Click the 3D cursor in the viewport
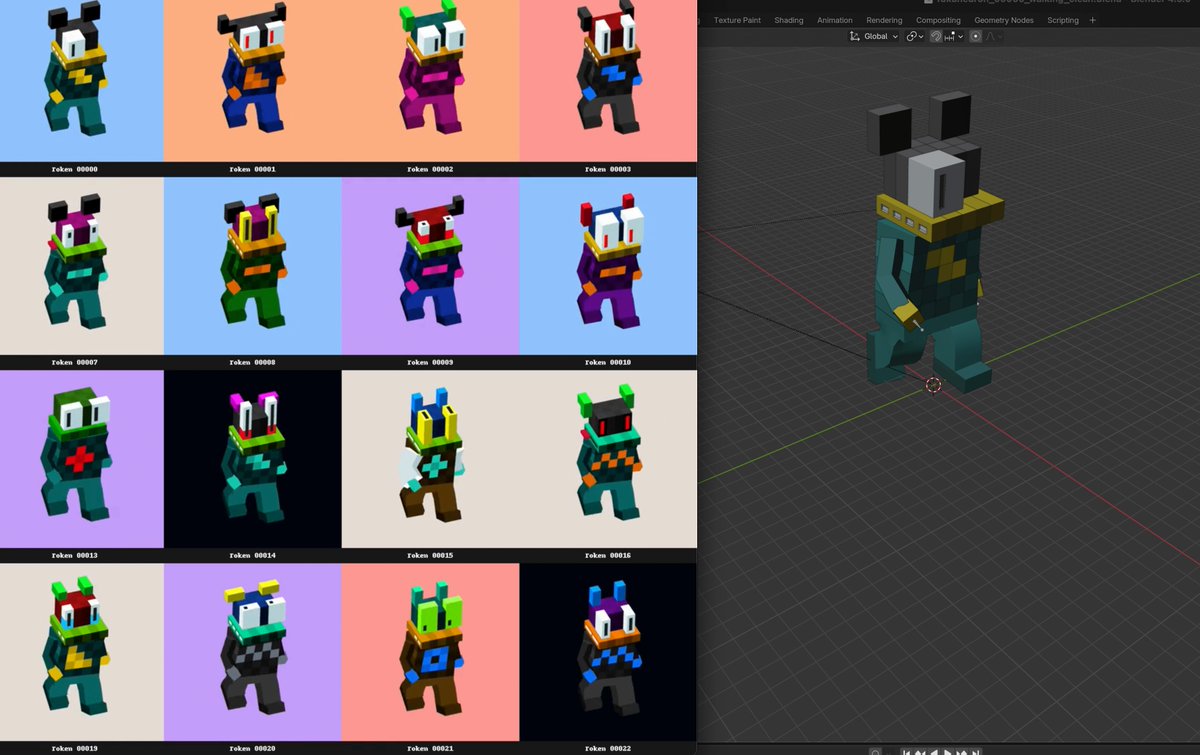Screen dimensions: 1200x755 tap(933, 385)
